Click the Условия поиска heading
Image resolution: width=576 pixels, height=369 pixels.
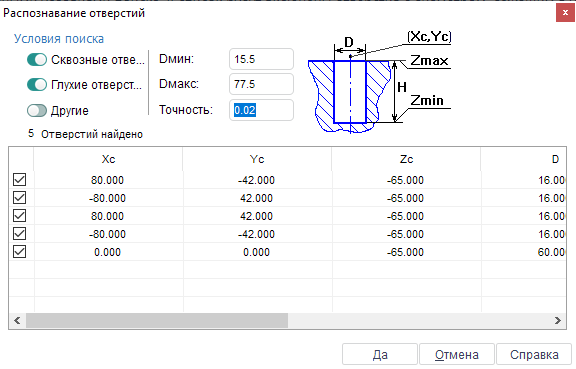point(59,39)
